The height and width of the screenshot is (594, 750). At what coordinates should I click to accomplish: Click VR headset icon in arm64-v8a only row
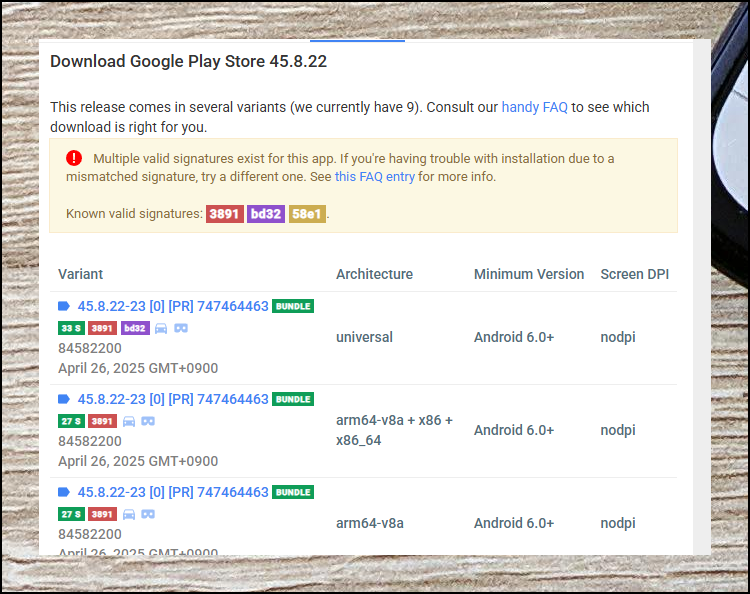pyautogui.click(x=148, y=514)
